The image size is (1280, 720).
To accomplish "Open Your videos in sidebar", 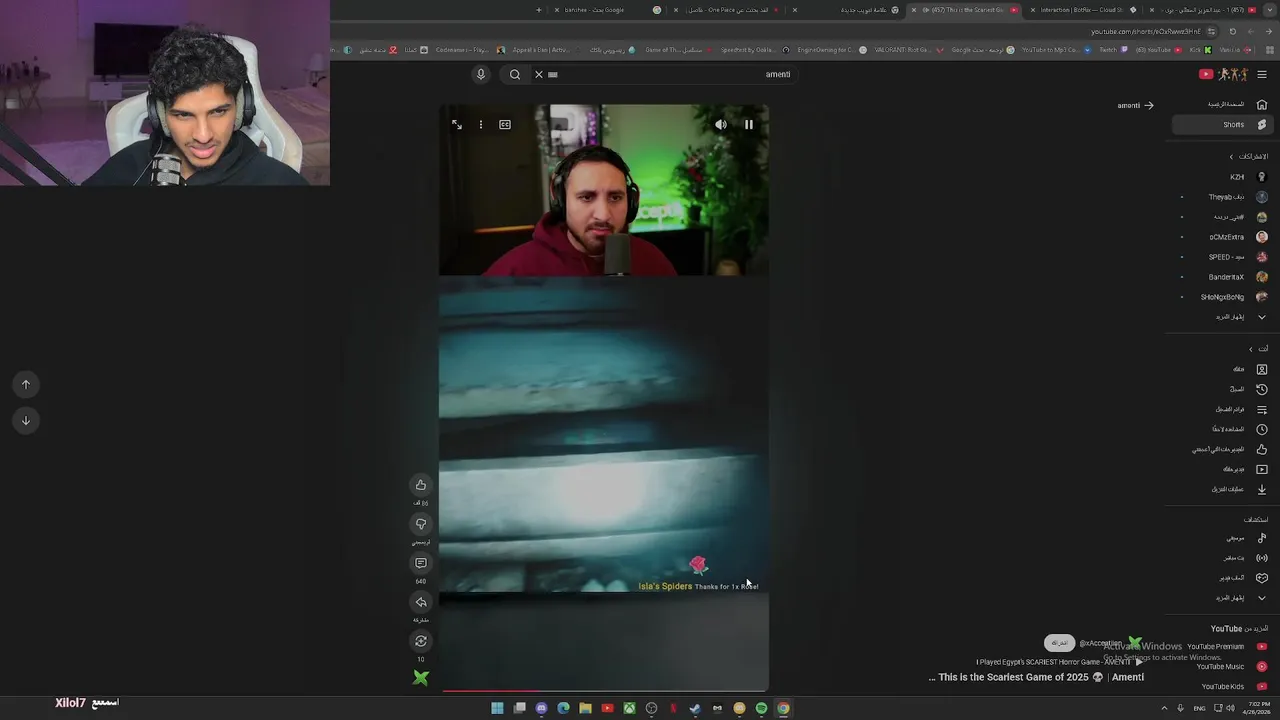I will [1222, 469].
